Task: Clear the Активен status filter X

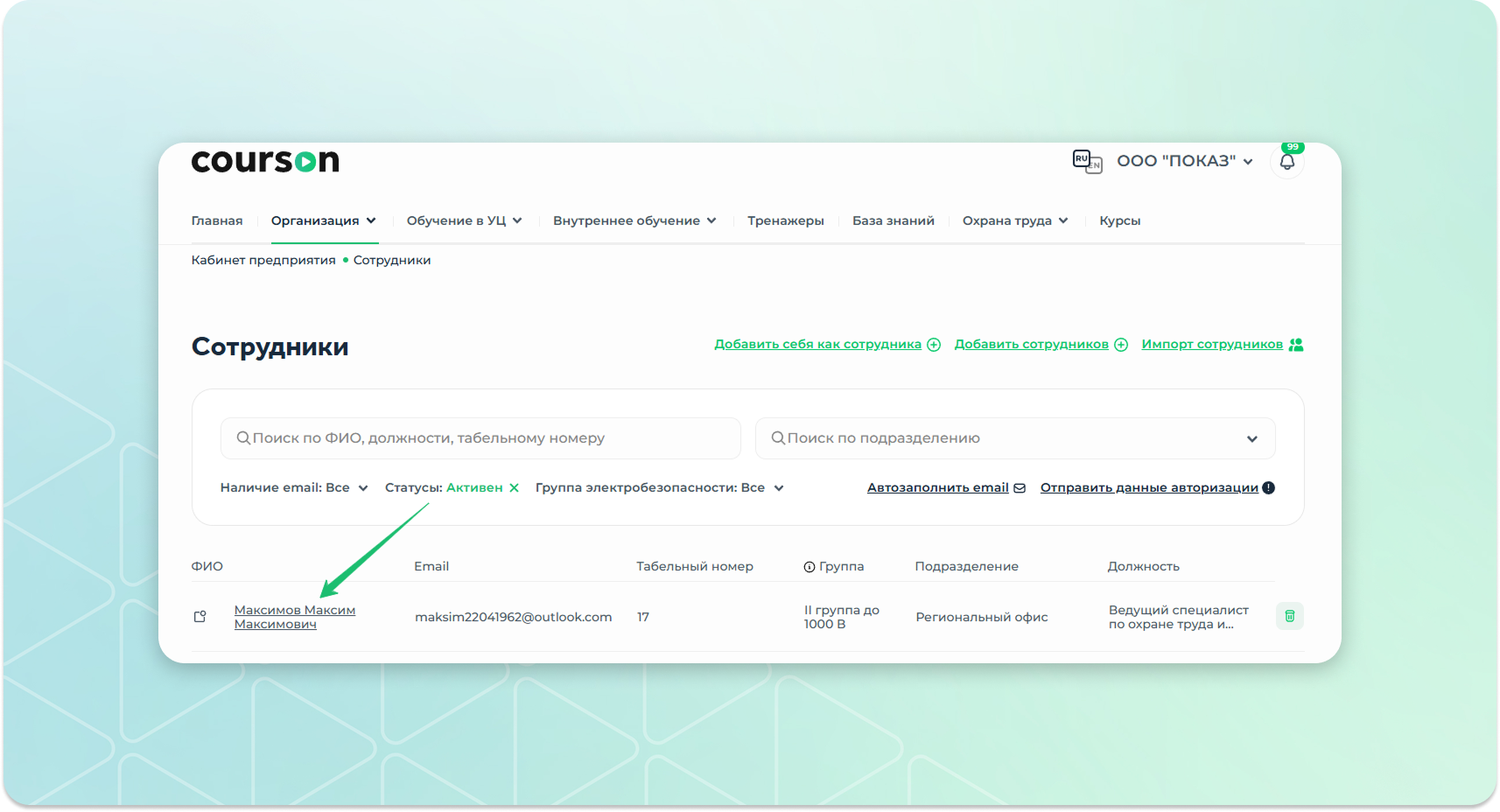Action: pos(514,488)
